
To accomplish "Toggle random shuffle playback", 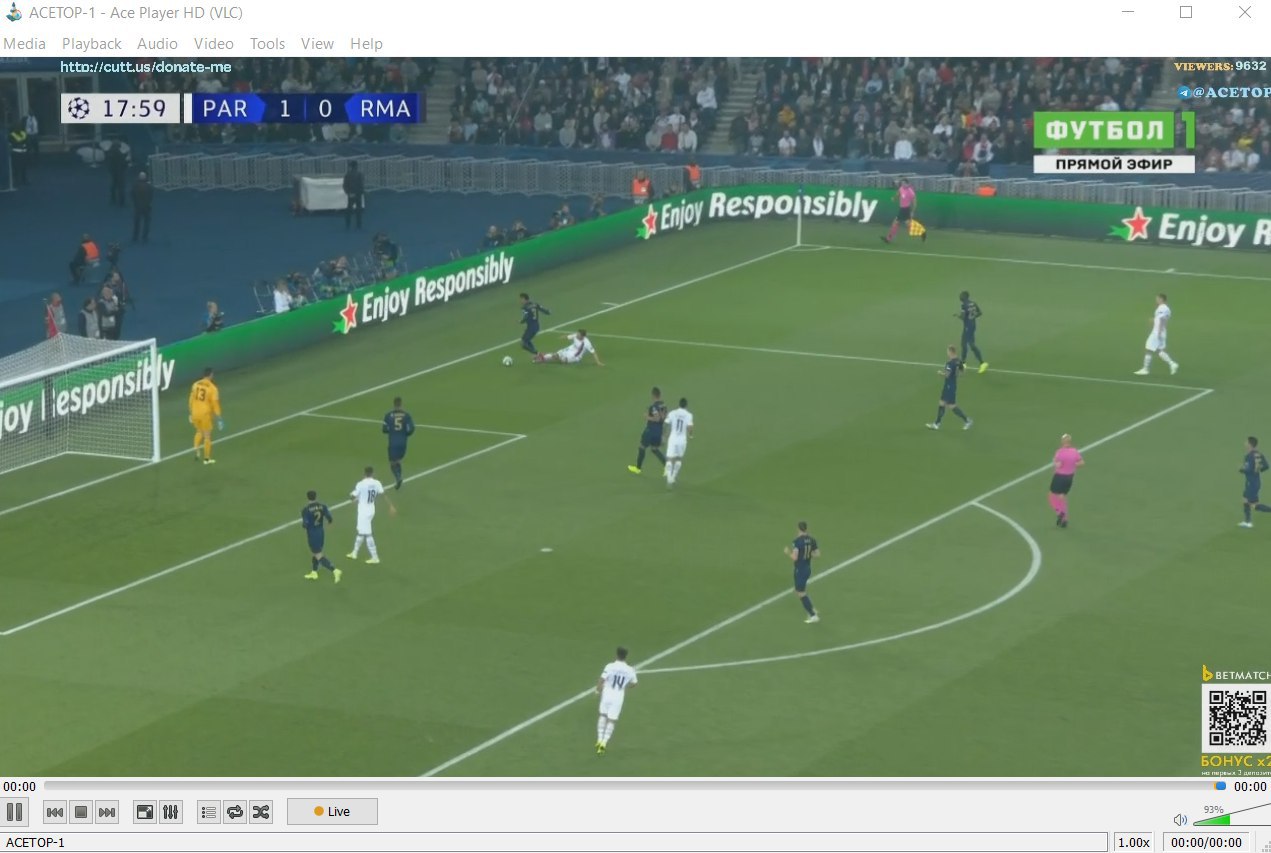I will (x=261, y=812).
